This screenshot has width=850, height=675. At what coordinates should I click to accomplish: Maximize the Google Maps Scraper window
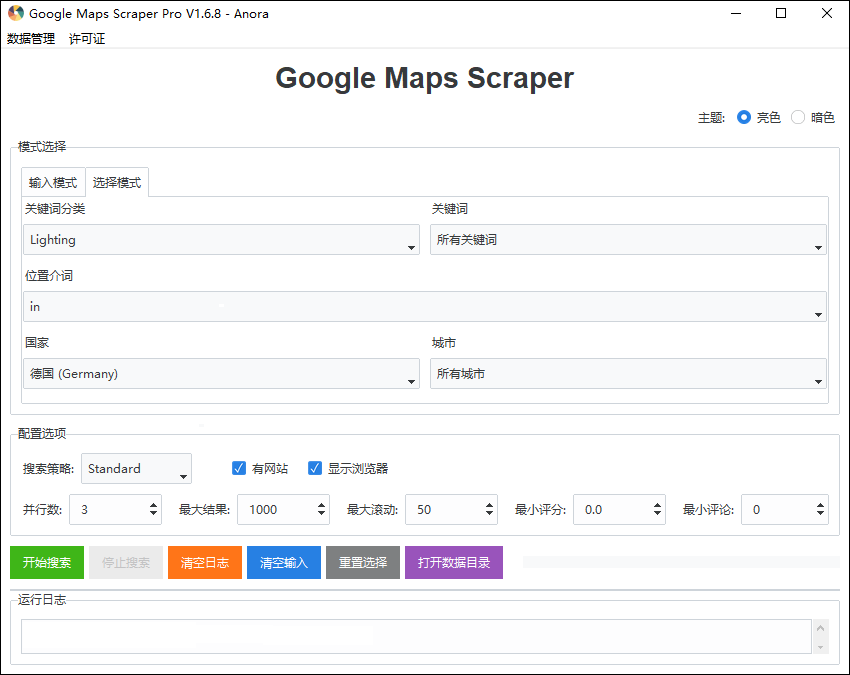pos(781,14)
